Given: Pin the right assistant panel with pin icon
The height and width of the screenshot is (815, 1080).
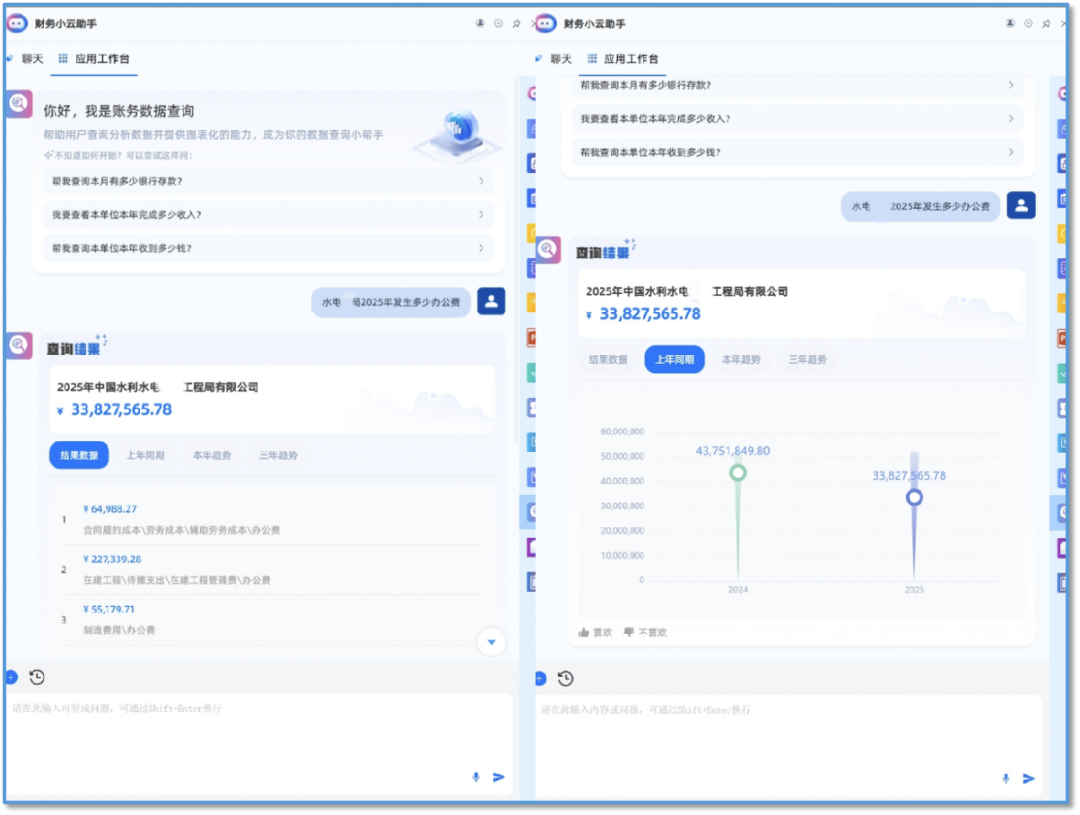Looking at the screenshot, I should (x=1046, y=23).
